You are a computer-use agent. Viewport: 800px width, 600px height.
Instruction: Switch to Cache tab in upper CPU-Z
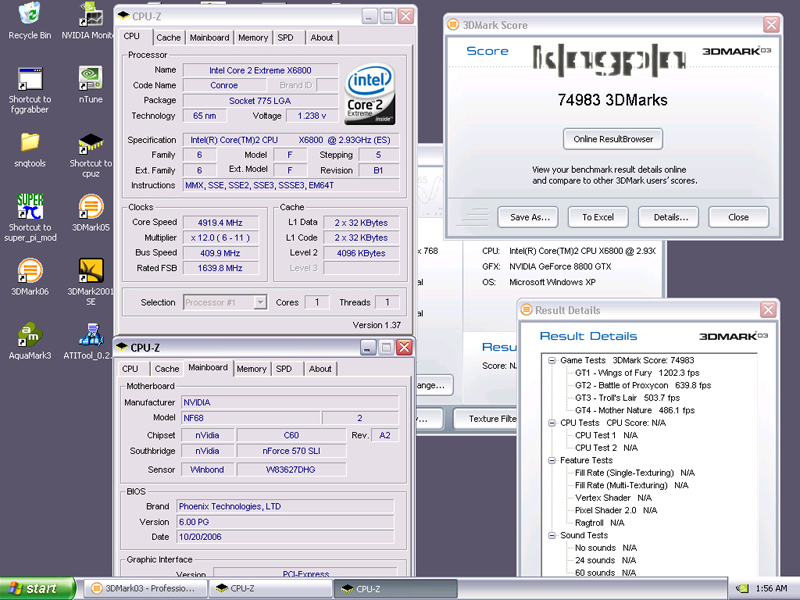[168, 38]
